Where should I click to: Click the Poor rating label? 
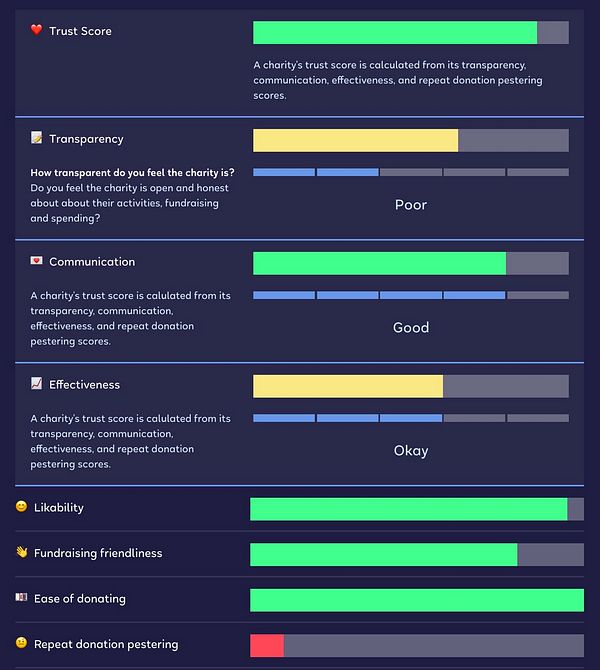coord(411,205)
